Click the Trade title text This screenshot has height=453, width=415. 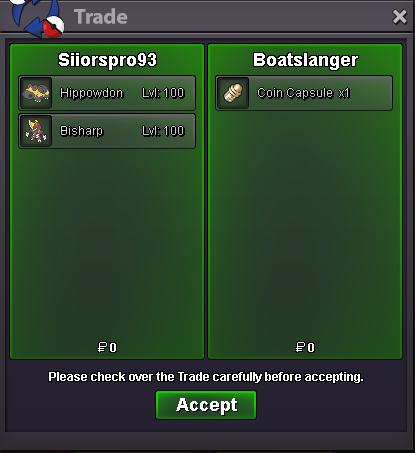click(x=101, y=17)
